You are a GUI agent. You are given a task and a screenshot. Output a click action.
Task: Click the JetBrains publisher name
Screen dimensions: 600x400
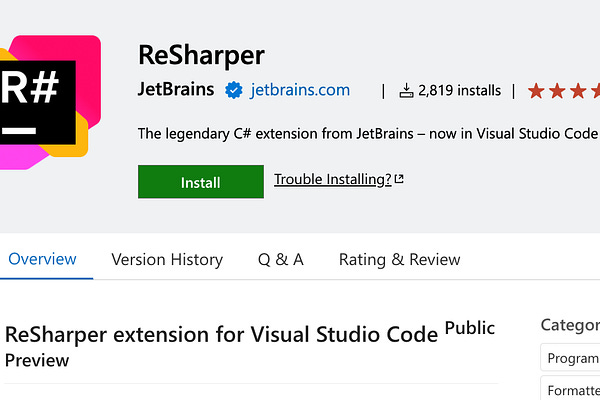click(176, 90)
